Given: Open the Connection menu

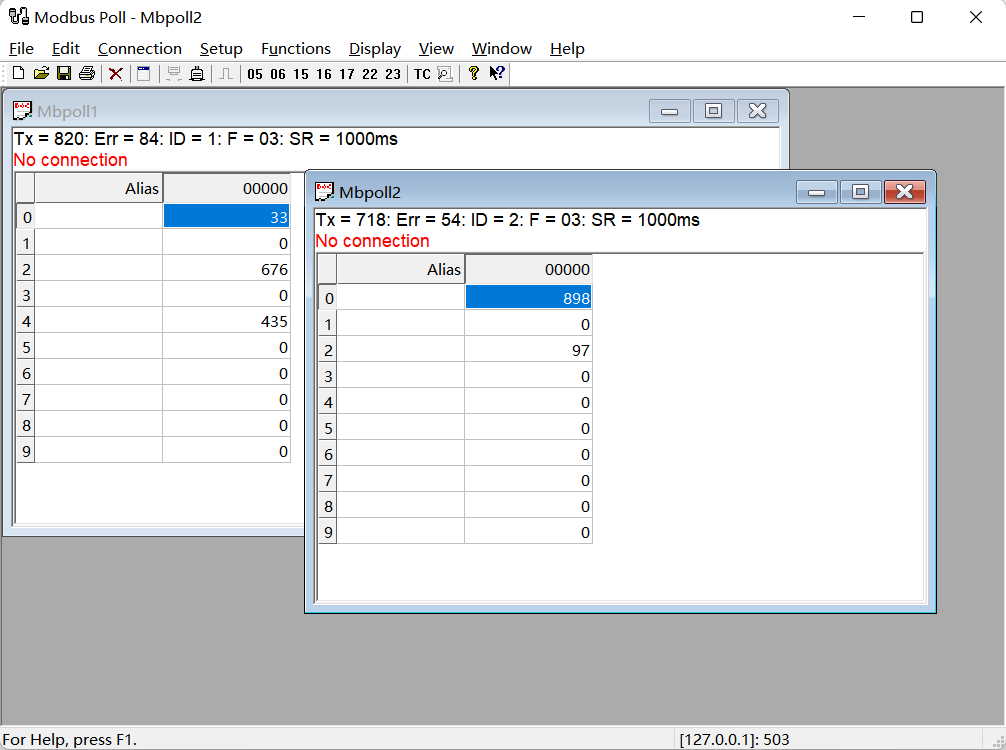Looking at the screenshot, I should click(140, 49).
